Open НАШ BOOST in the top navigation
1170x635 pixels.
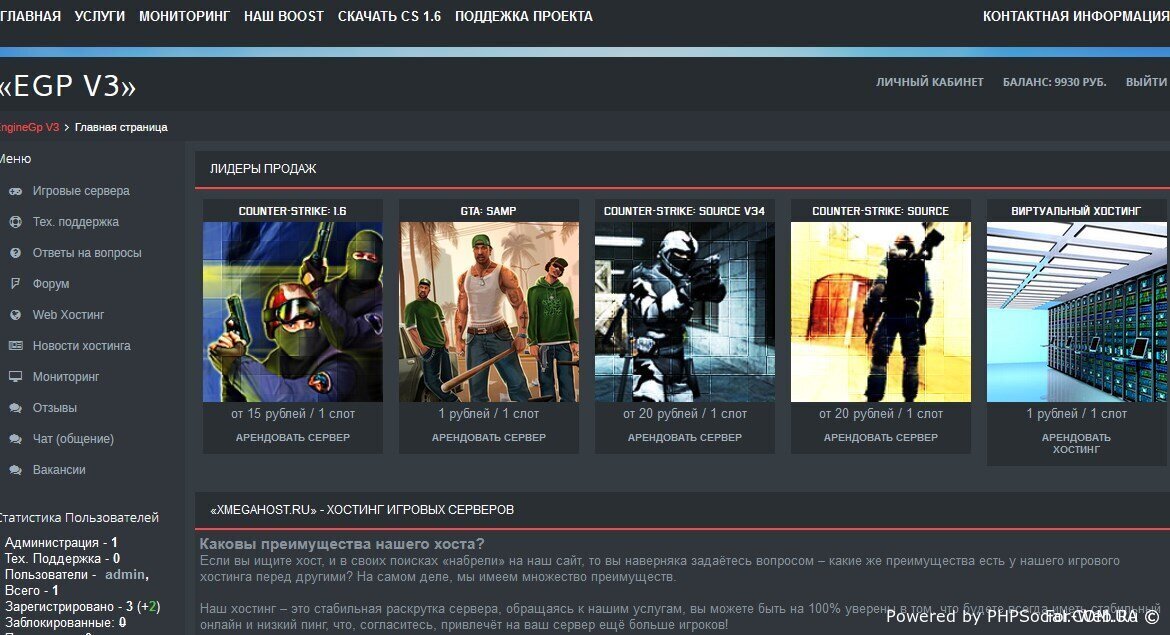click(x=284, y=16)
